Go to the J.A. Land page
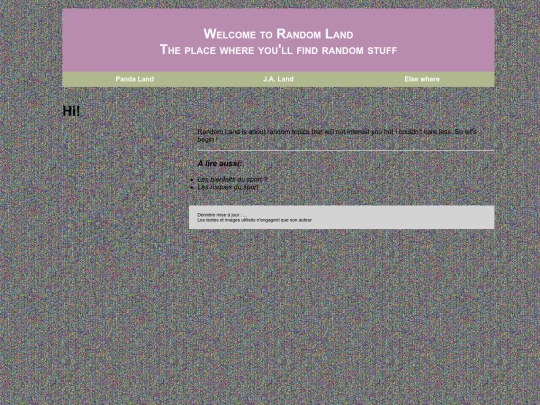The width and height of the screenshot is (540, 405). [x=278, y=79]
